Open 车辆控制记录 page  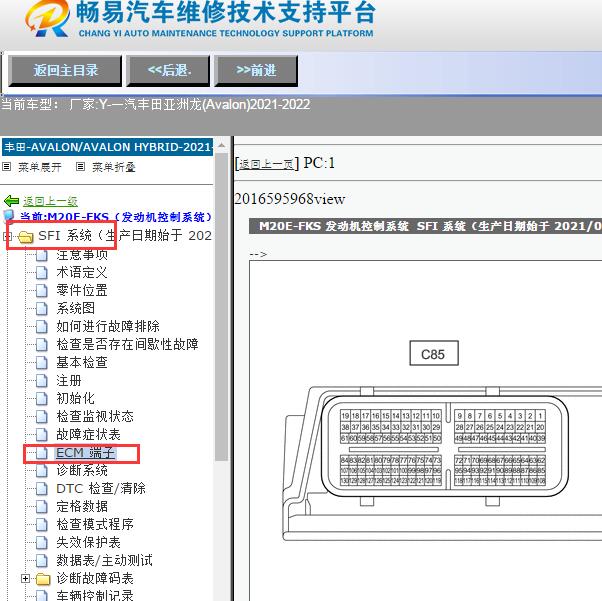coord(95,596)
